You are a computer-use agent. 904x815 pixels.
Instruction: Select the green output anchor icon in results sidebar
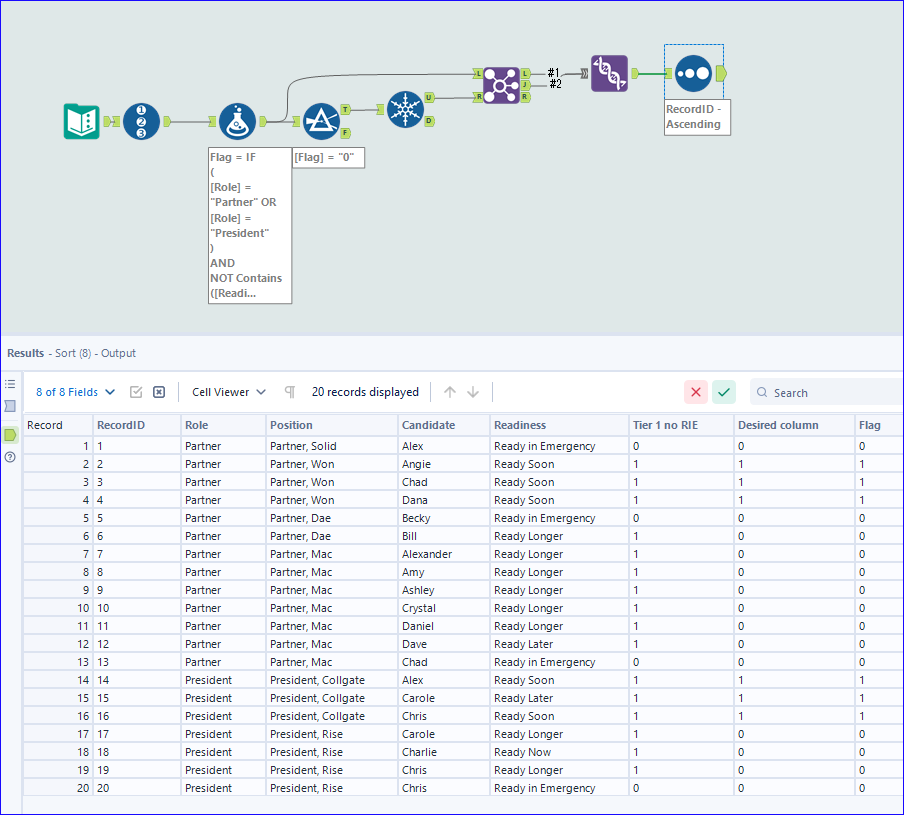(x=10, y=435)
